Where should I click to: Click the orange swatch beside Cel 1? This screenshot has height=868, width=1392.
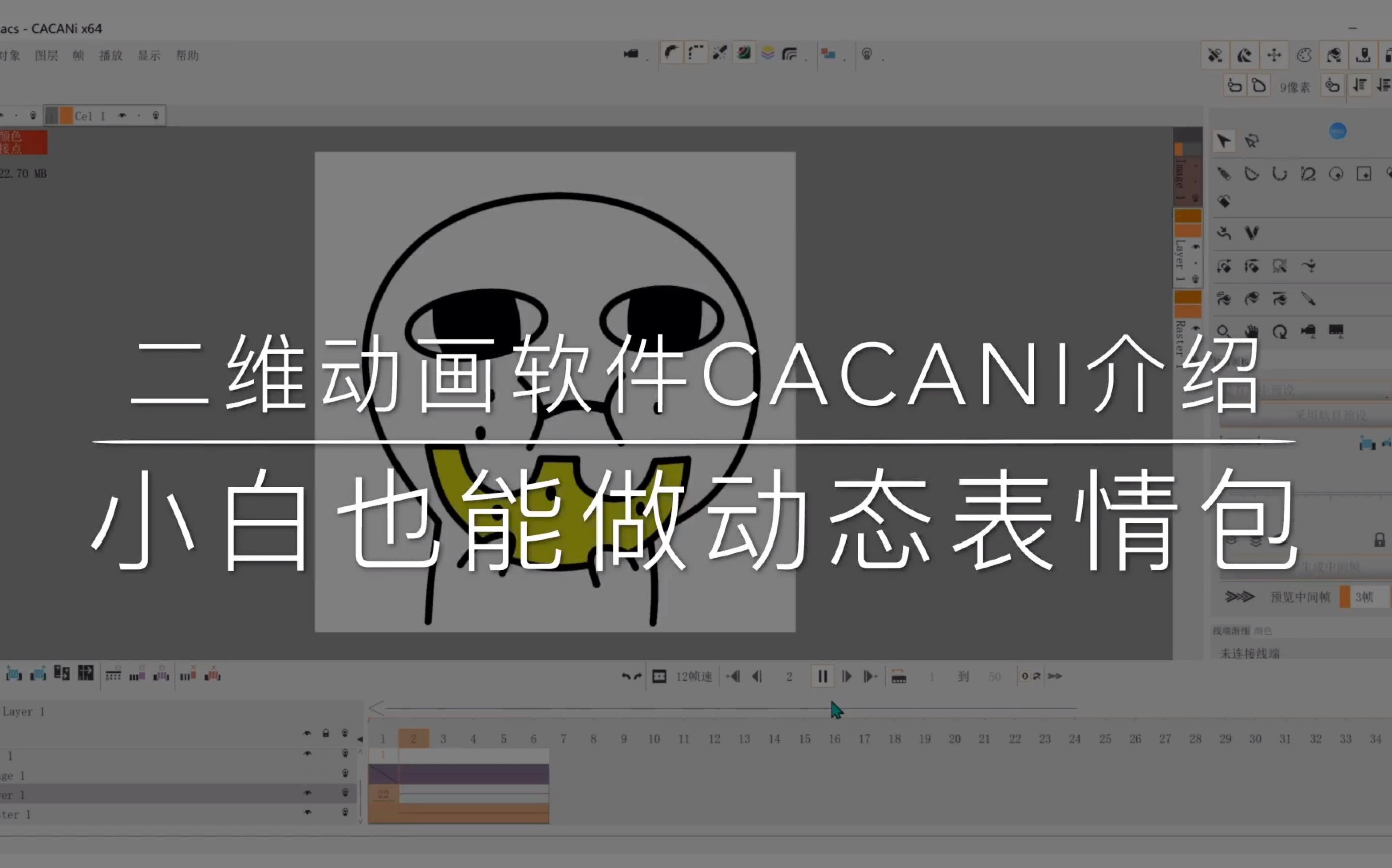point(67,116)
